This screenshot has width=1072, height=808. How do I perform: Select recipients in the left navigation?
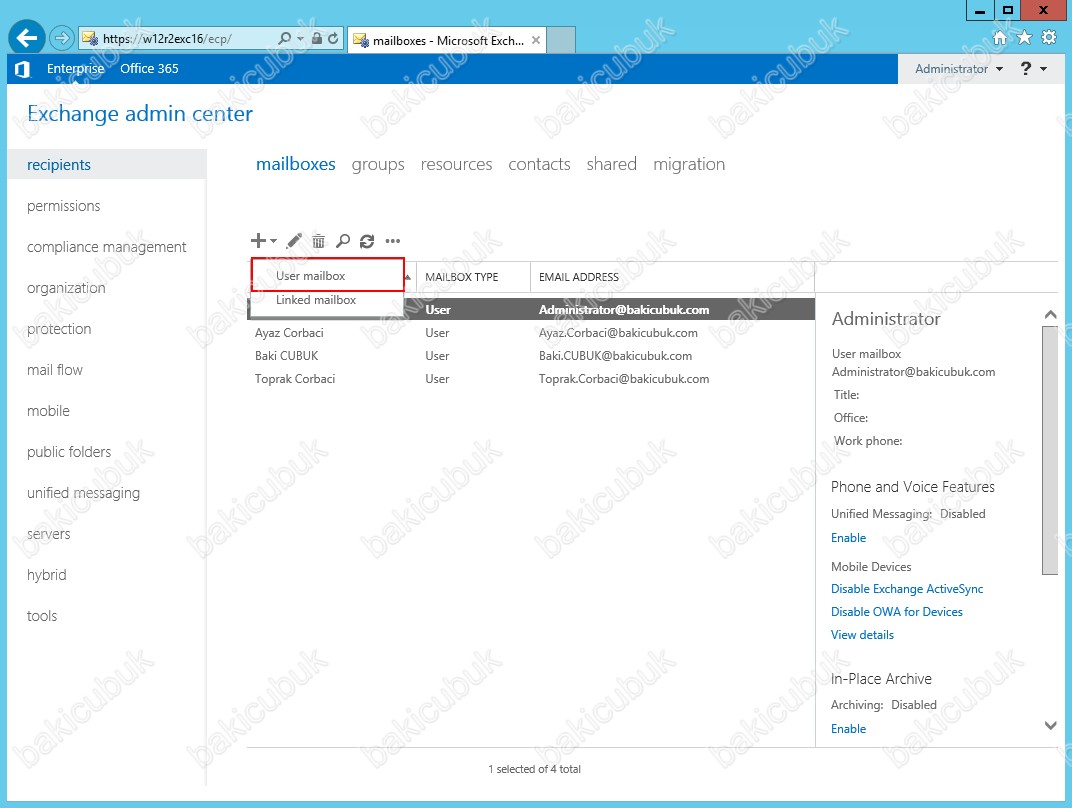107,165
